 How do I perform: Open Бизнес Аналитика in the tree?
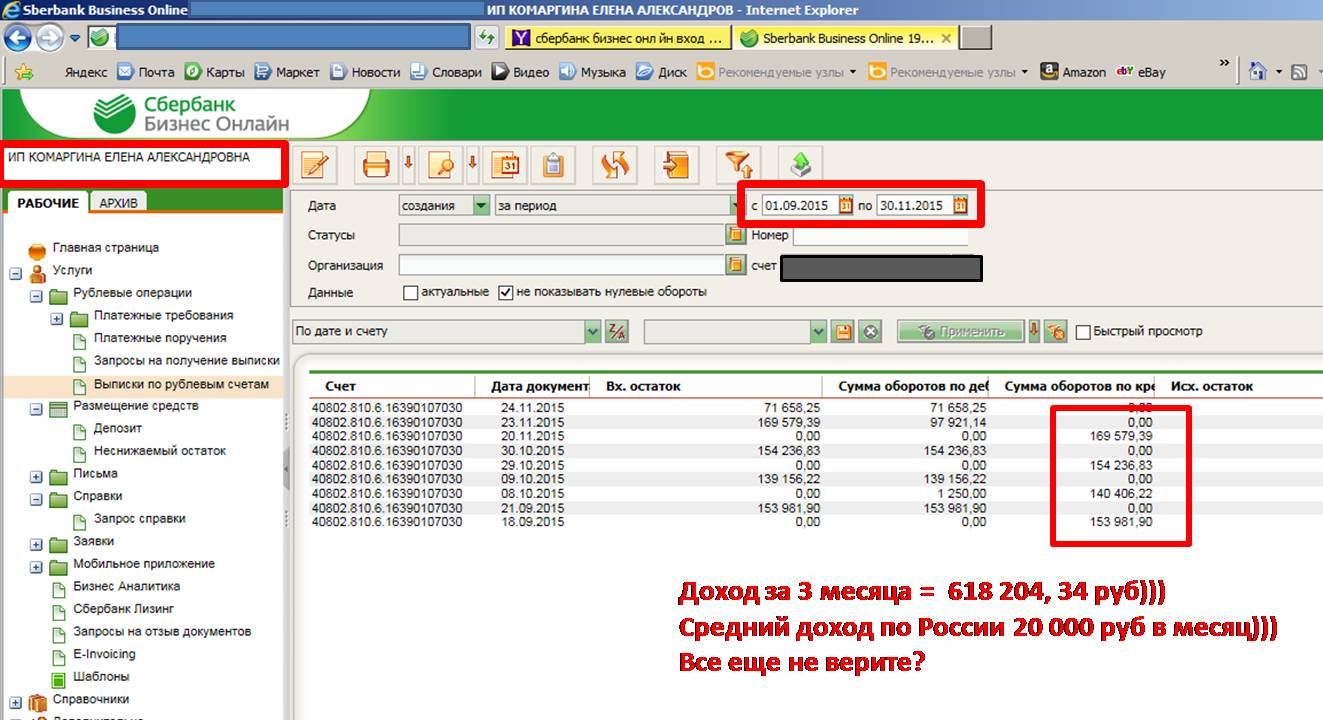(x=126, y=586)
